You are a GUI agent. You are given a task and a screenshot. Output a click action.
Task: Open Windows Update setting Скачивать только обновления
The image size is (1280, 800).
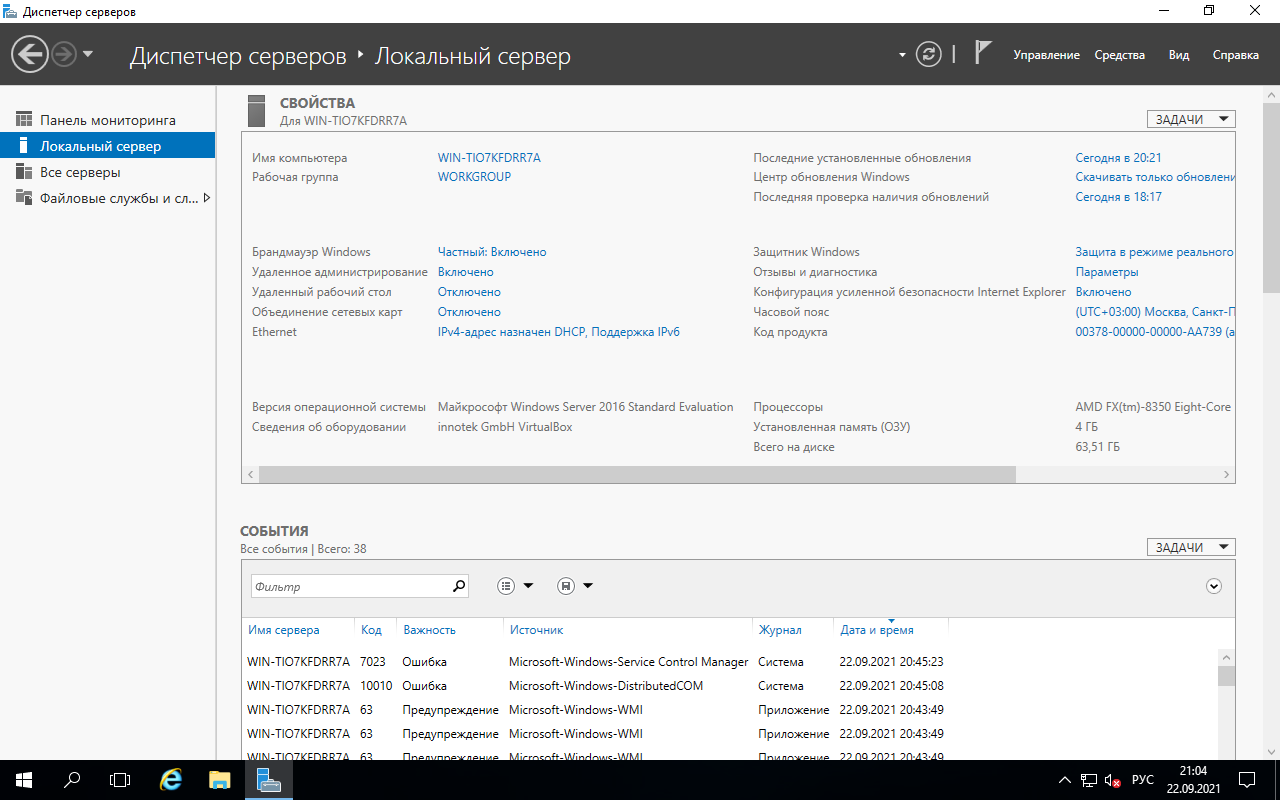tap(1155, 177)
